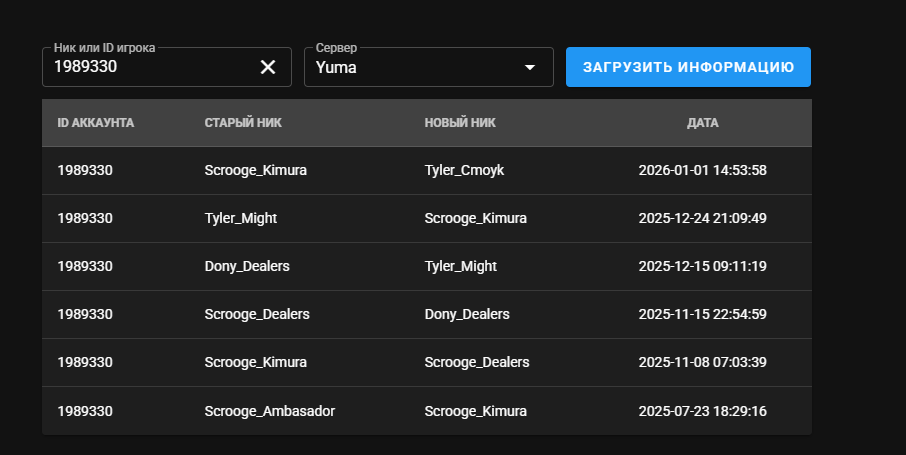Click date 2025-11-15 22:54:59 cell

coord(702,314)
